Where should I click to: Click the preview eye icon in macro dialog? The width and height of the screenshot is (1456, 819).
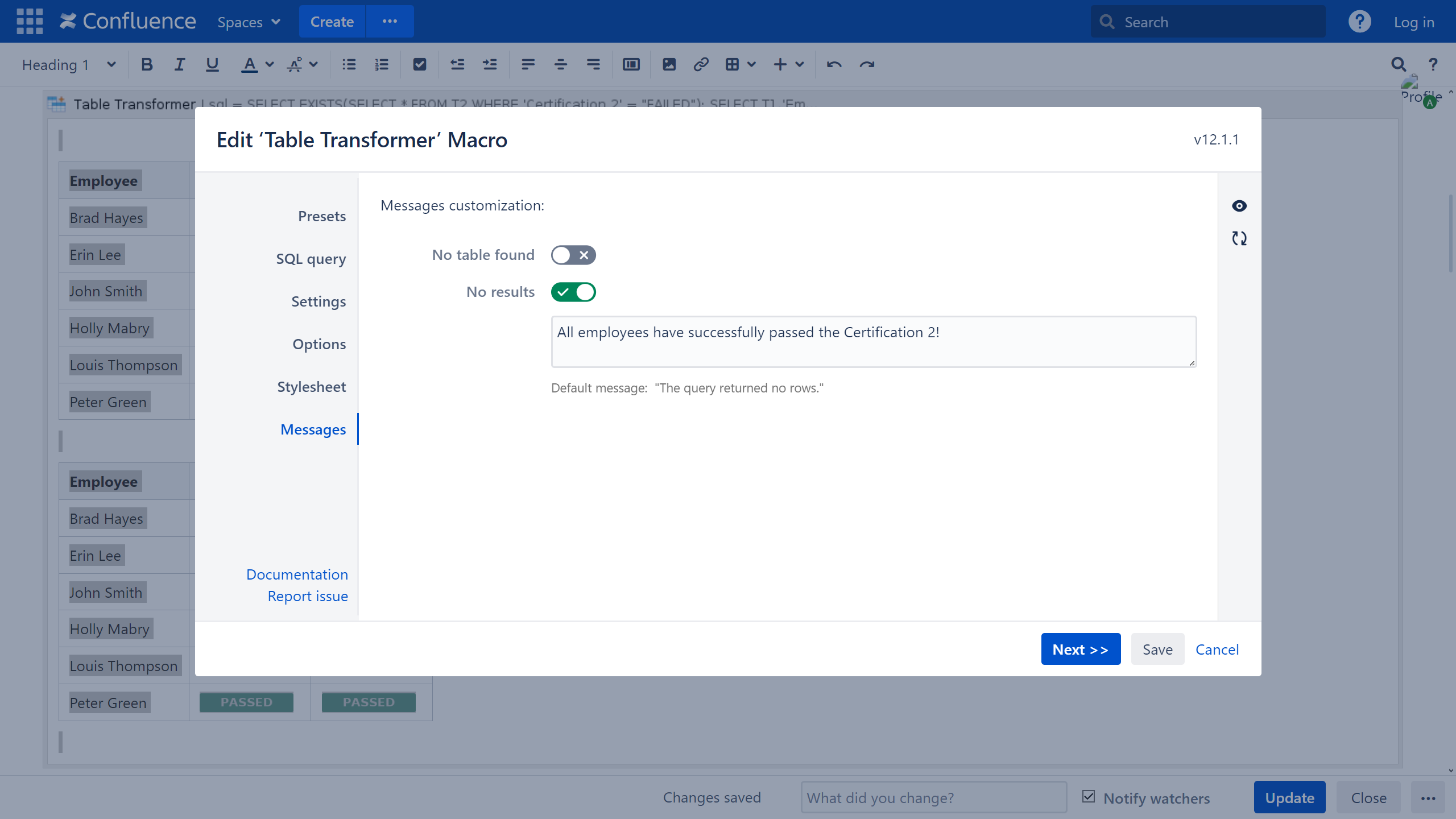point(1239,206)
